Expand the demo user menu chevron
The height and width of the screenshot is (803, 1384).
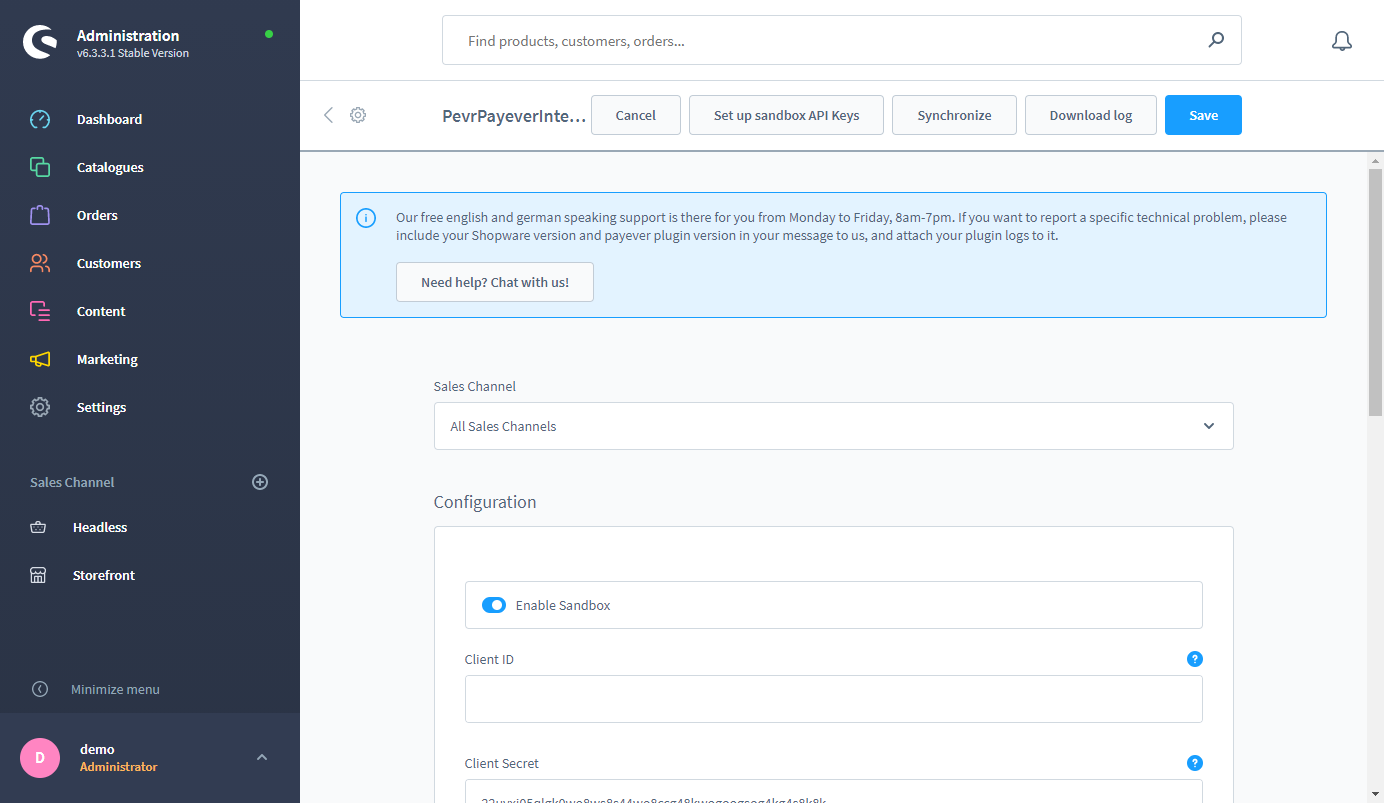(262, 757)
